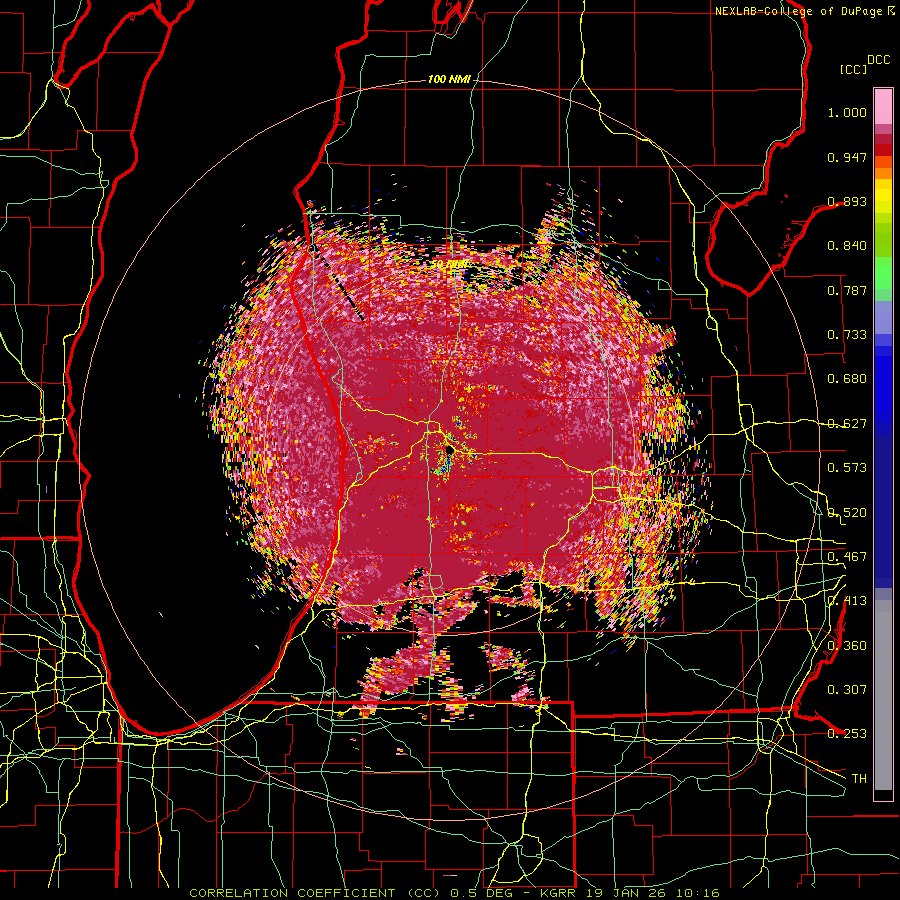Click the 0.360 scale value
The image size is (900, 900).
click(x=847, y=646)
